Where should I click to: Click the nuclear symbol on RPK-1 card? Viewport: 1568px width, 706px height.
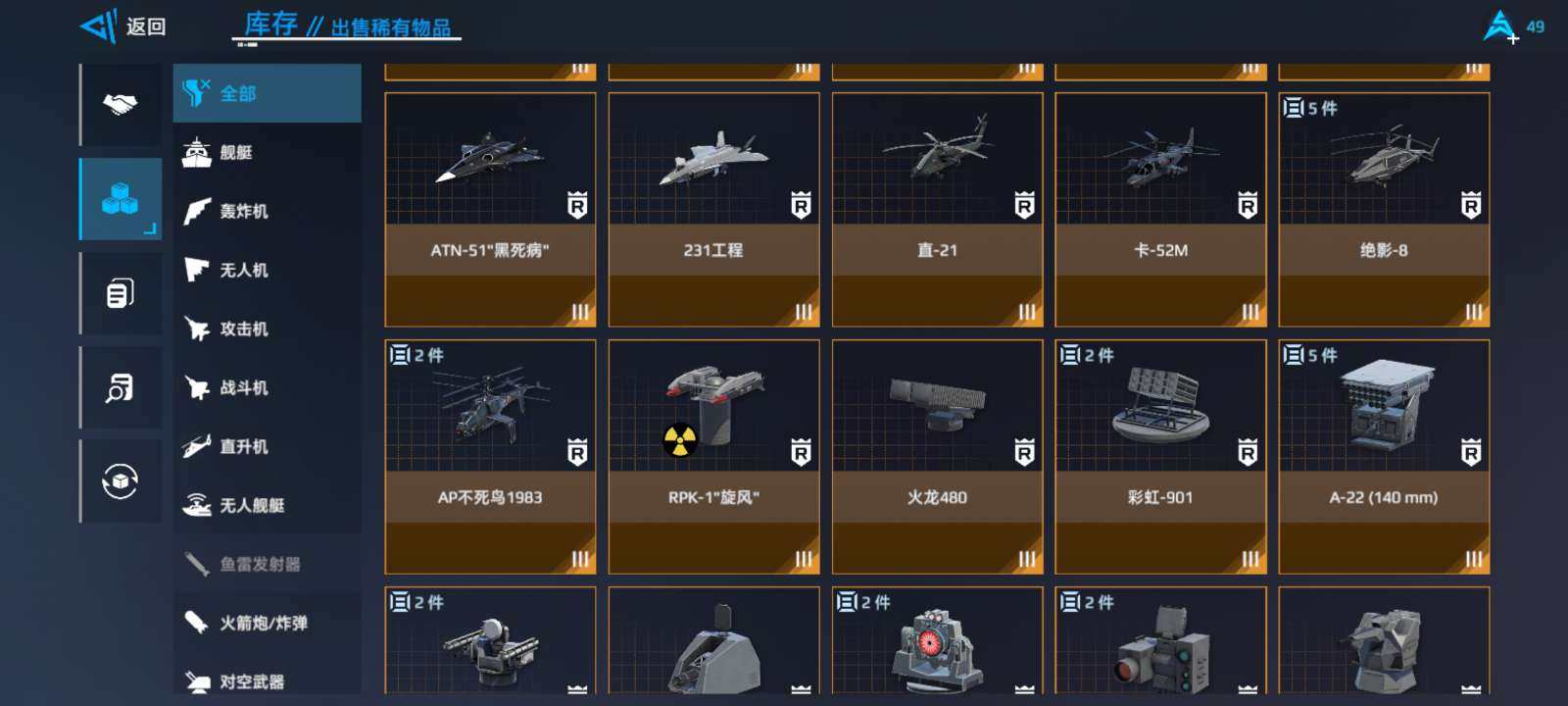680,440
